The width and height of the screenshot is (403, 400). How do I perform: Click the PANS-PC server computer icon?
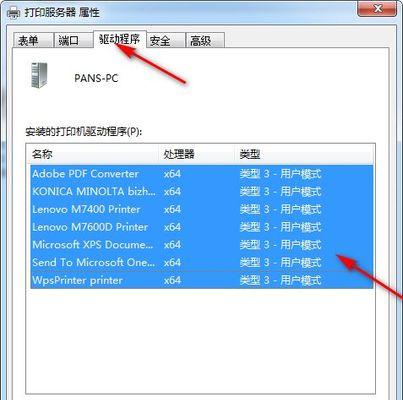pos(39,75)
